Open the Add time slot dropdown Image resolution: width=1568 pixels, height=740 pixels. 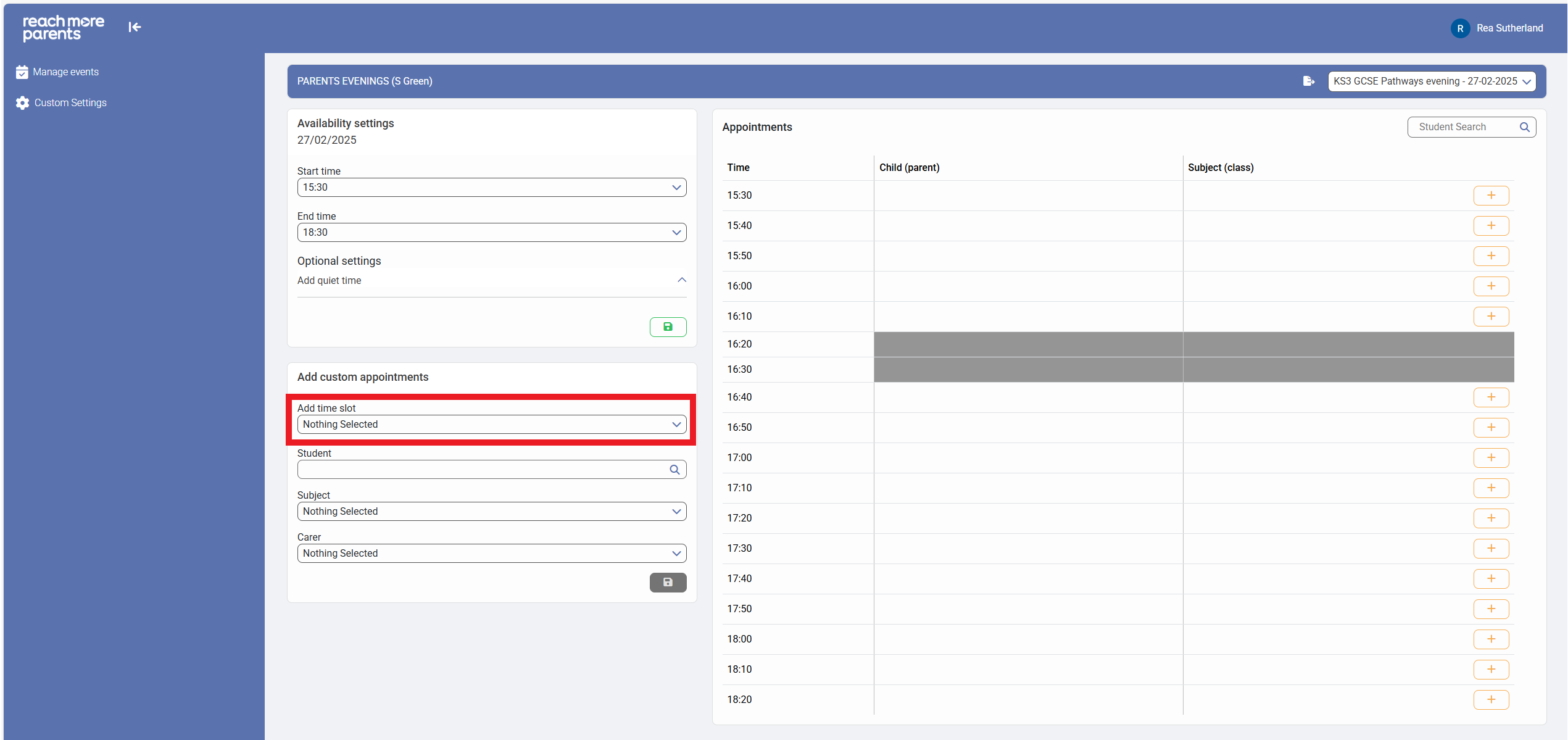[491, 425]
